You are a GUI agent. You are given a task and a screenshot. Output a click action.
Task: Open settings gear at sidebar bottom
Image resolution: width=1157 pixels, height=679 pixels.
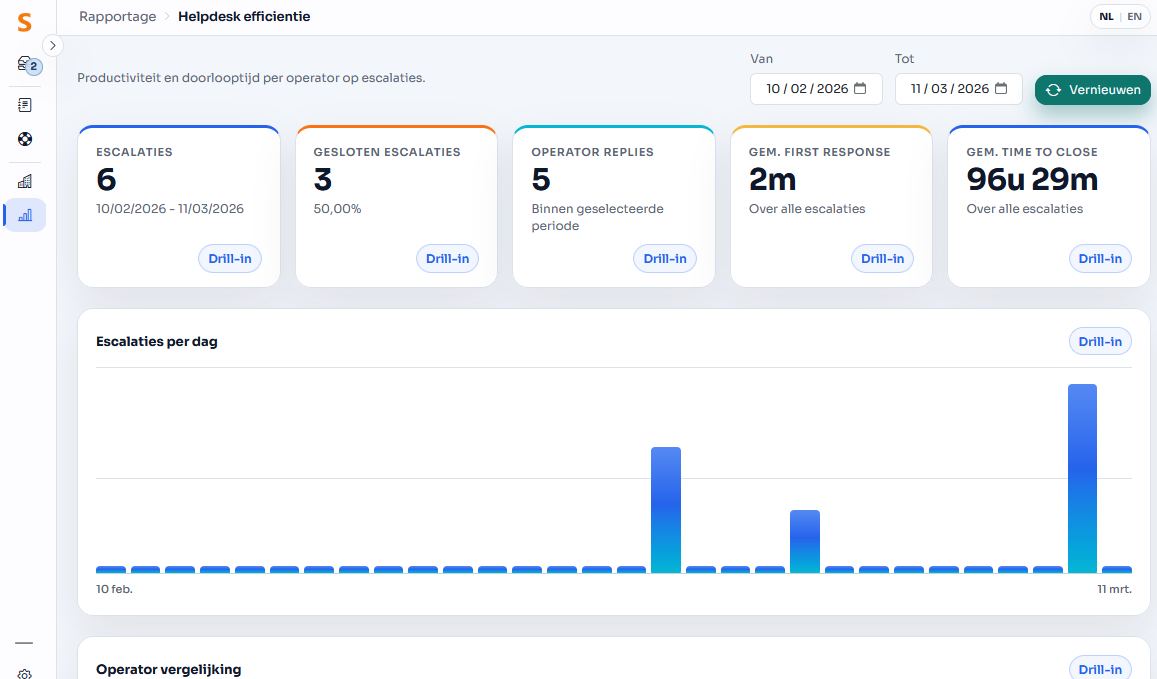tap(25, 674)
